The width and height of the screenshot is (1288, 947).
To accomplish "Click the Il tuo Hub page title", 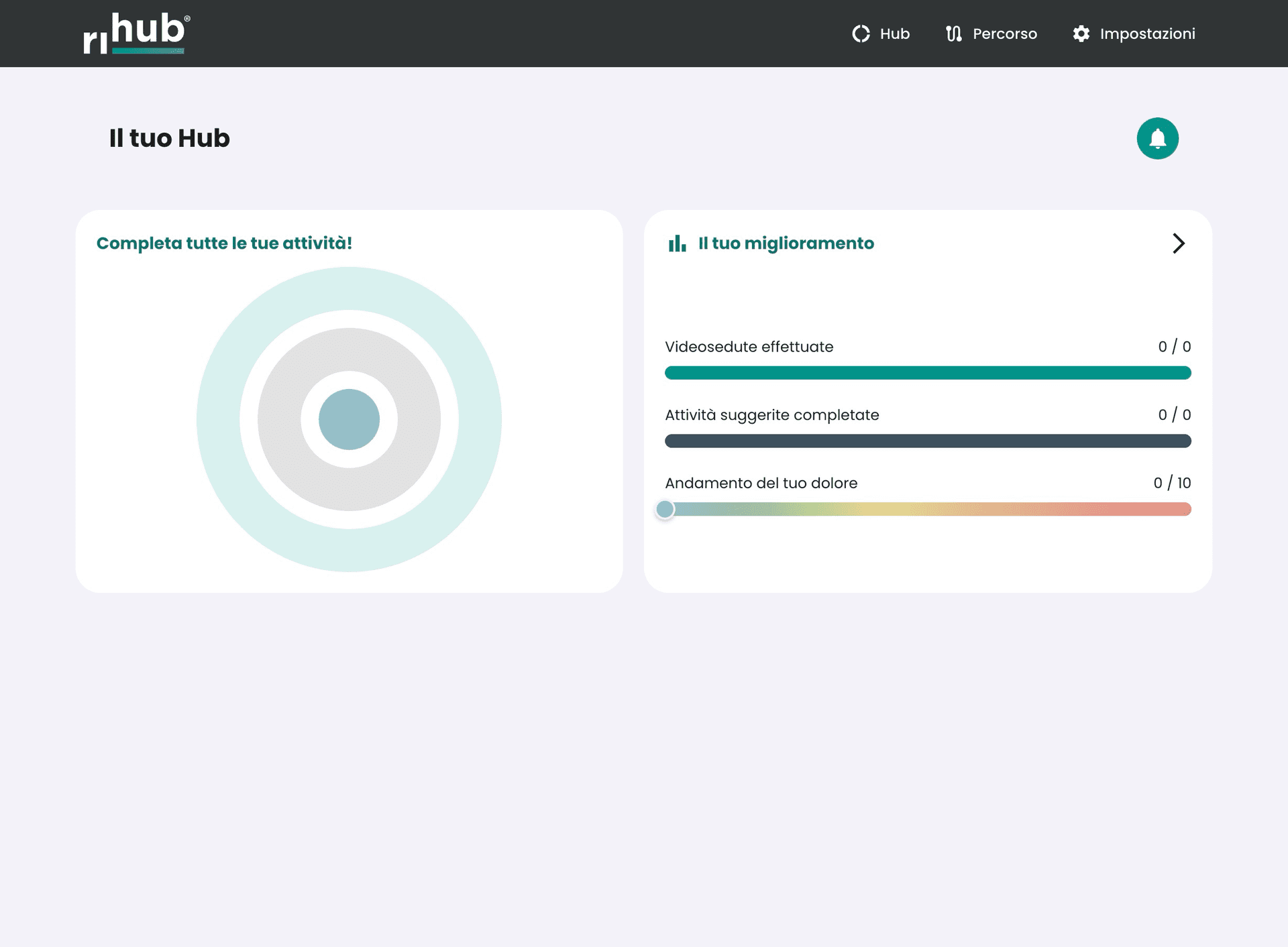I will tap(169, 138).
